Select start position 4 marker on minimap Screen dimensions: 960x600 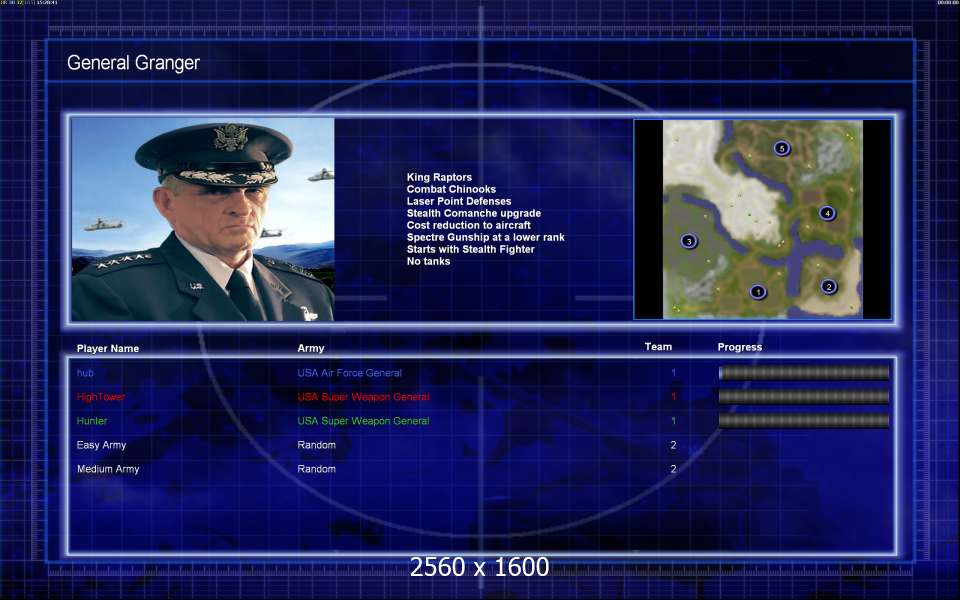point(827,213)
